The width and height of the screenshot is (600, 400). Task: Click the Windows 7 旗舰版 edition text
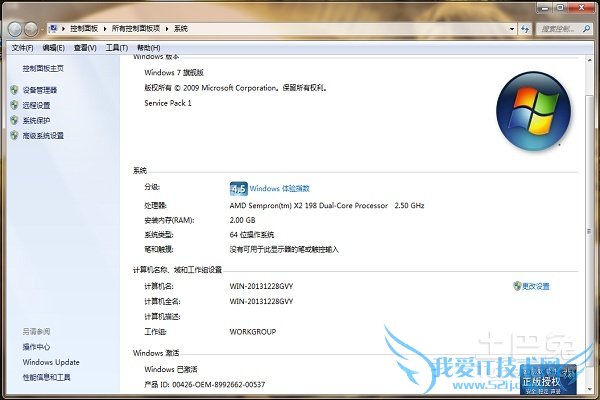pyautogui.click(x=174, y=72)
